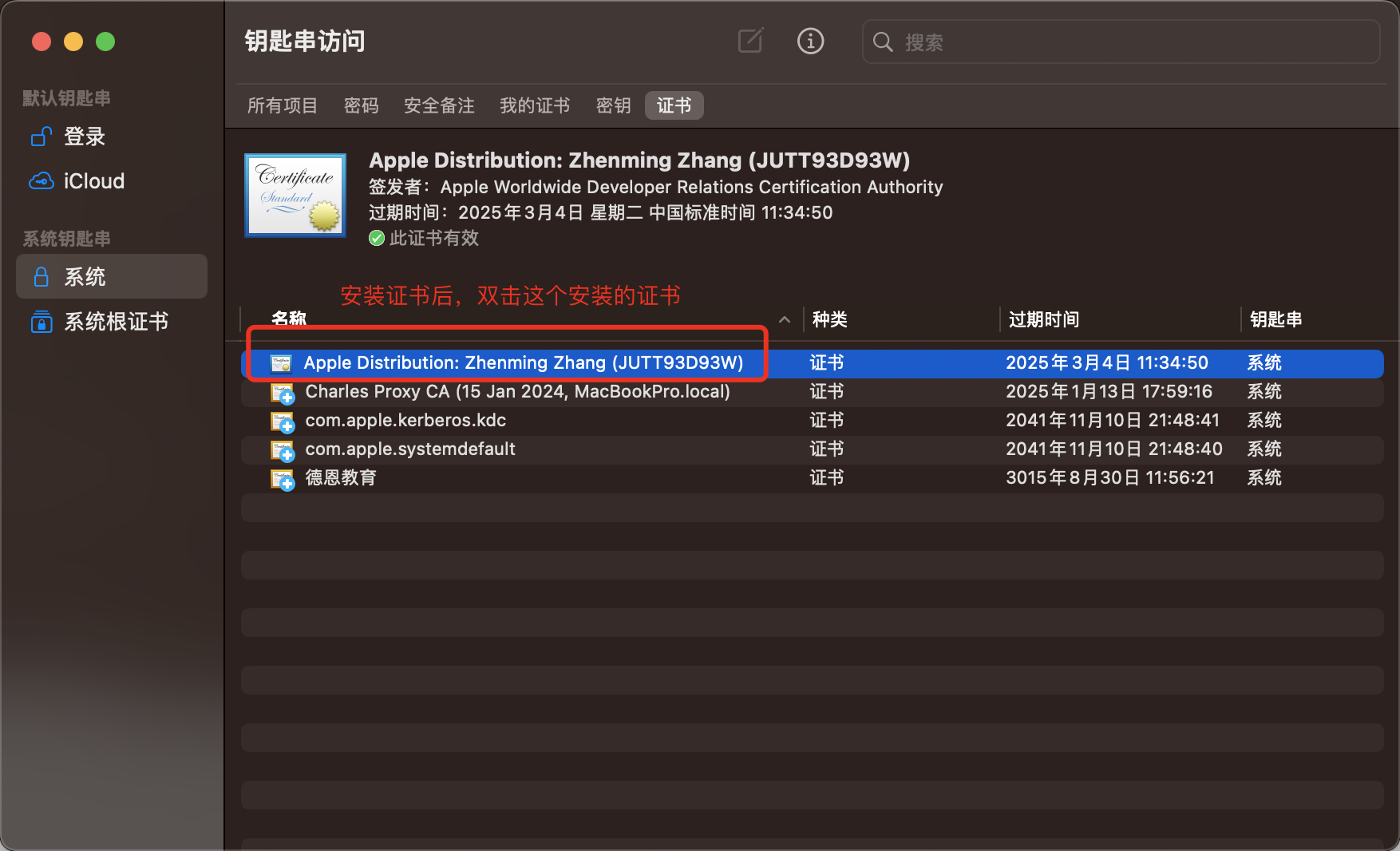Switch to the 密钥 tab

tap(614, 105)
